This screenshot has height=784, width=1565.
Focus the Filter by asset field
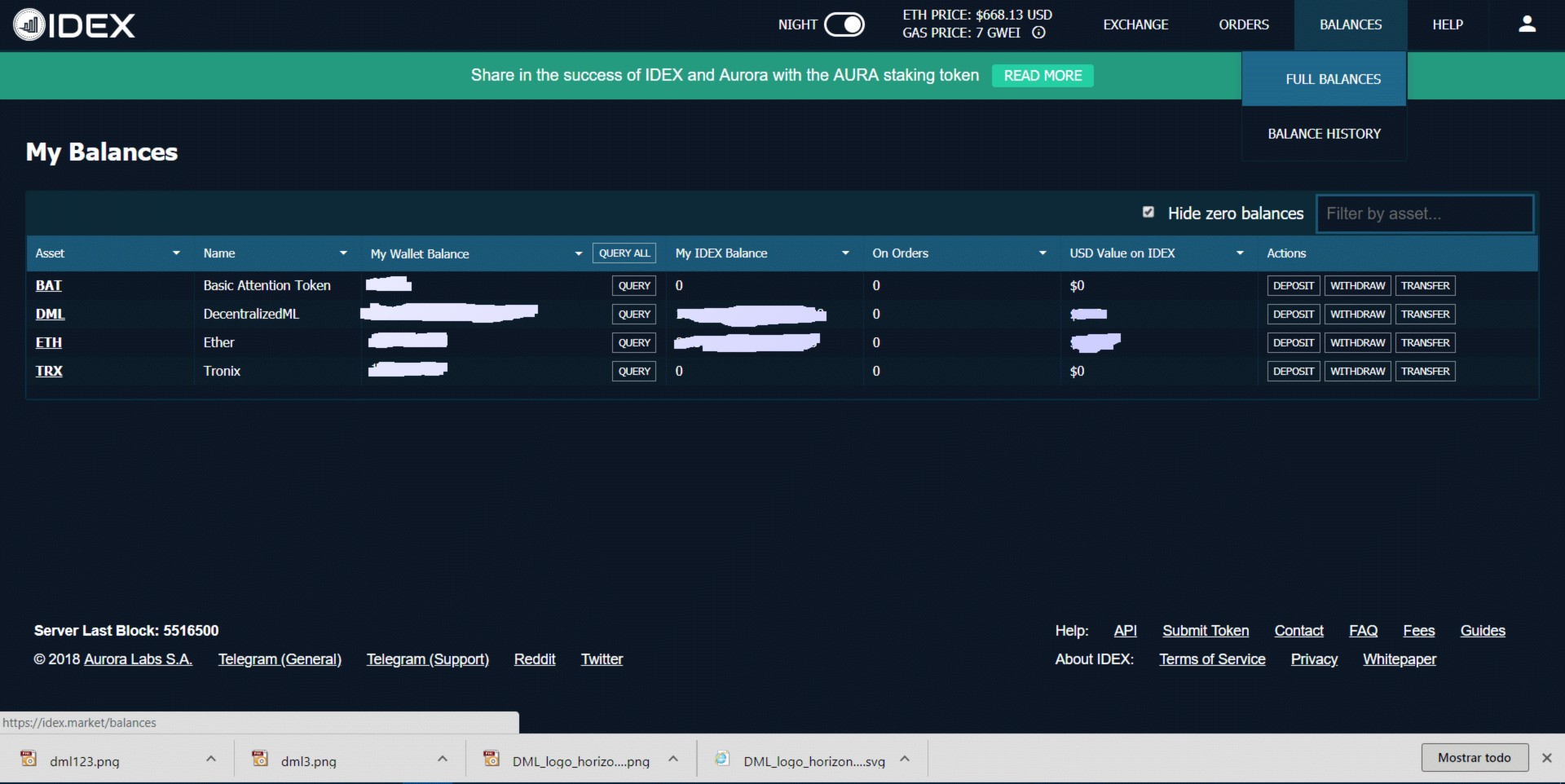(x=1425, y=214)
